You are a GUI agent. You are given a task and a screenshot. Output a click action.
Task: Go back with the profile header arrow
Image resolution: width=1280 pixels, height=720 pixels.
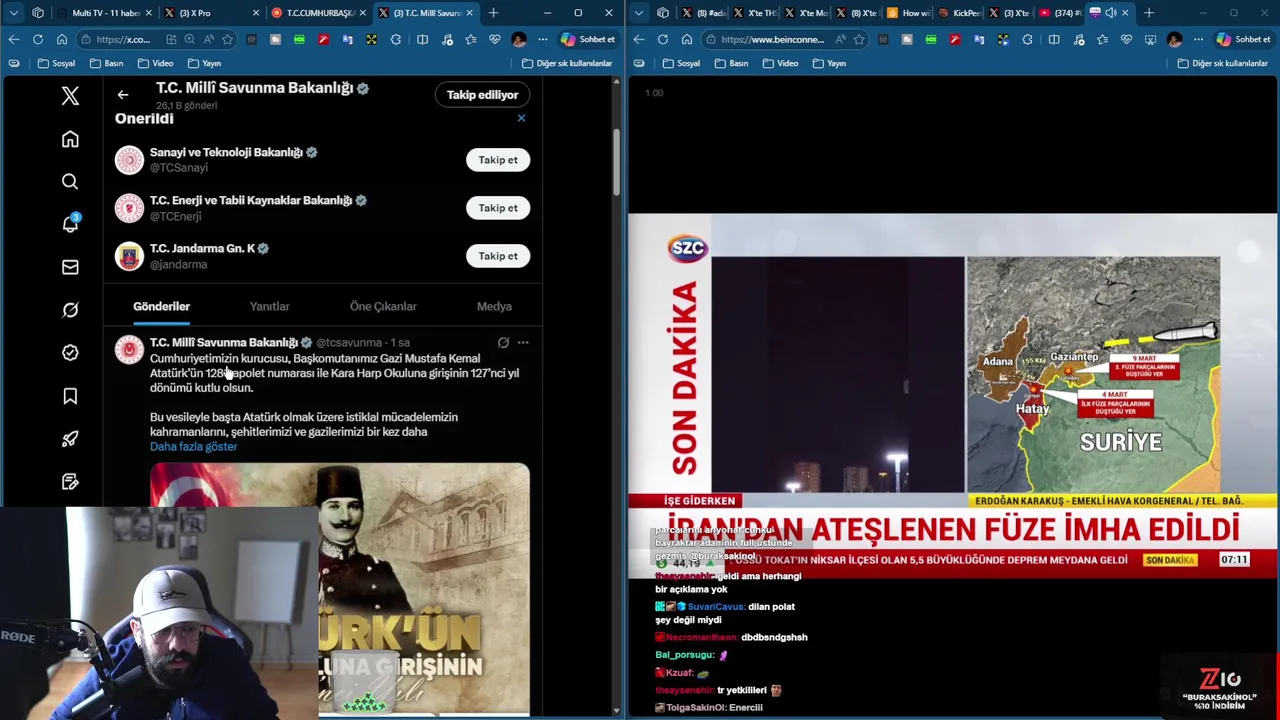click(x=123, y=95)
